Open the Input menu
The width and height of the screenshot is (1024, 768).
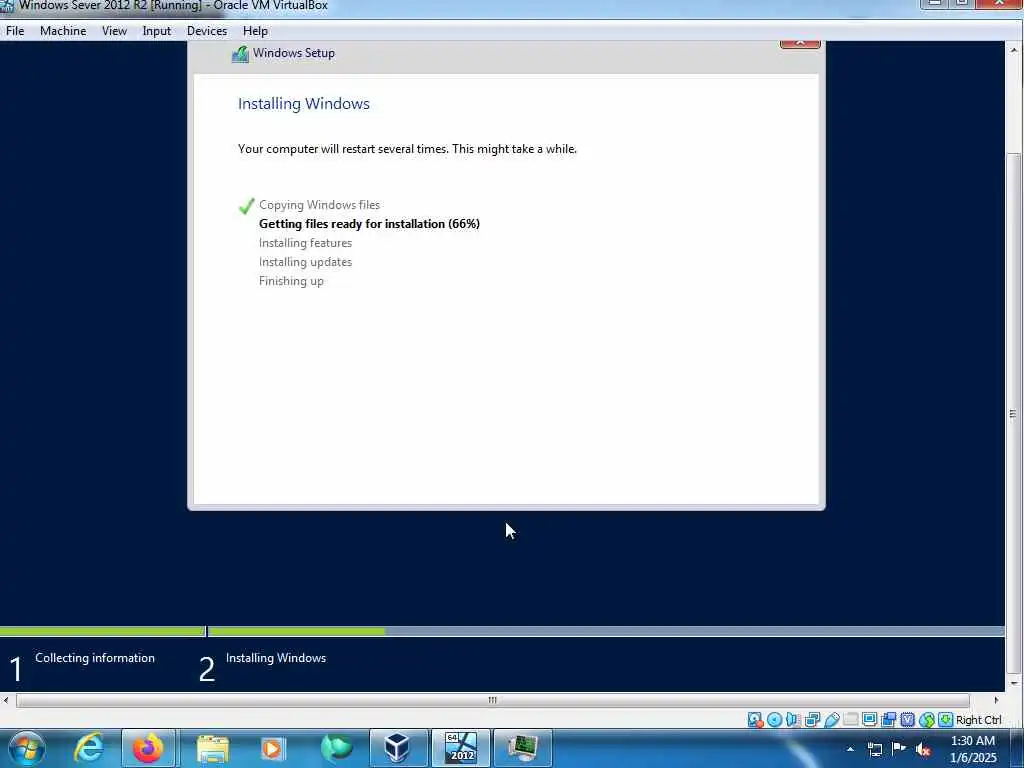pyautogui.click(x=157, y=31)
